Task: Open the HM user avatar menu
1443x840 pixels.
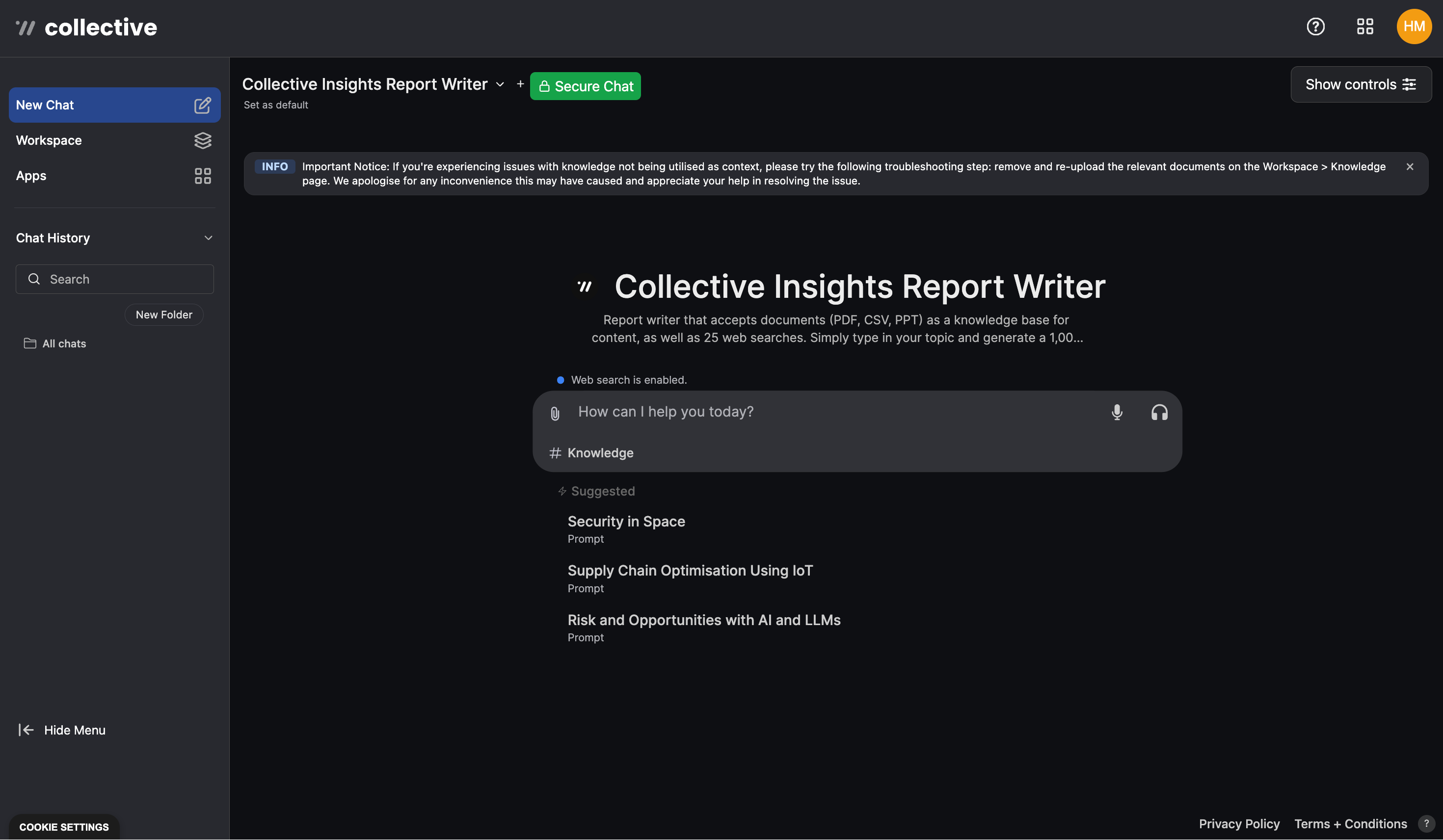Action: [1414, 26]
